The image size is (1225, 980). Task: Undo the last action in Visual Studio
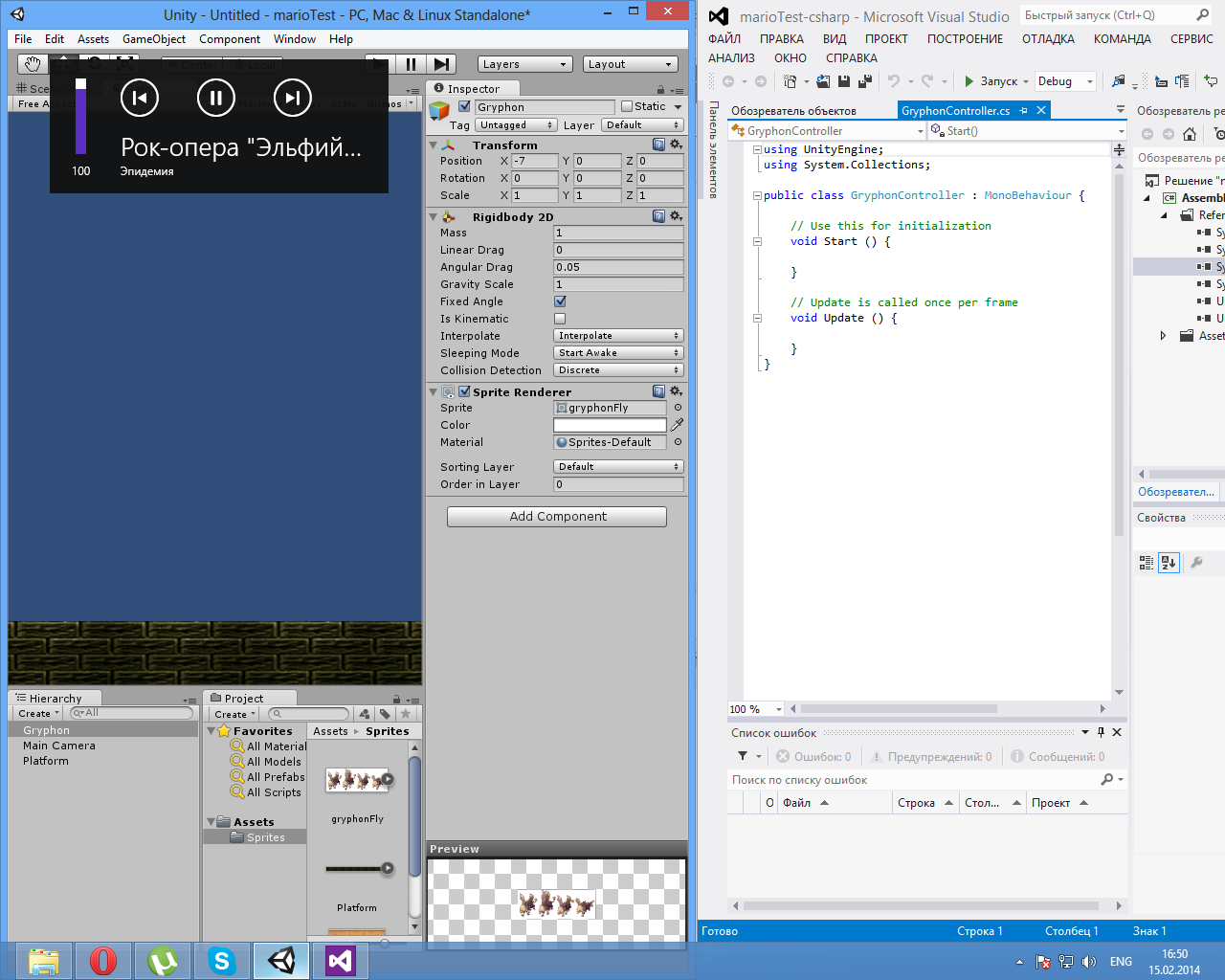tap(894, 81)
